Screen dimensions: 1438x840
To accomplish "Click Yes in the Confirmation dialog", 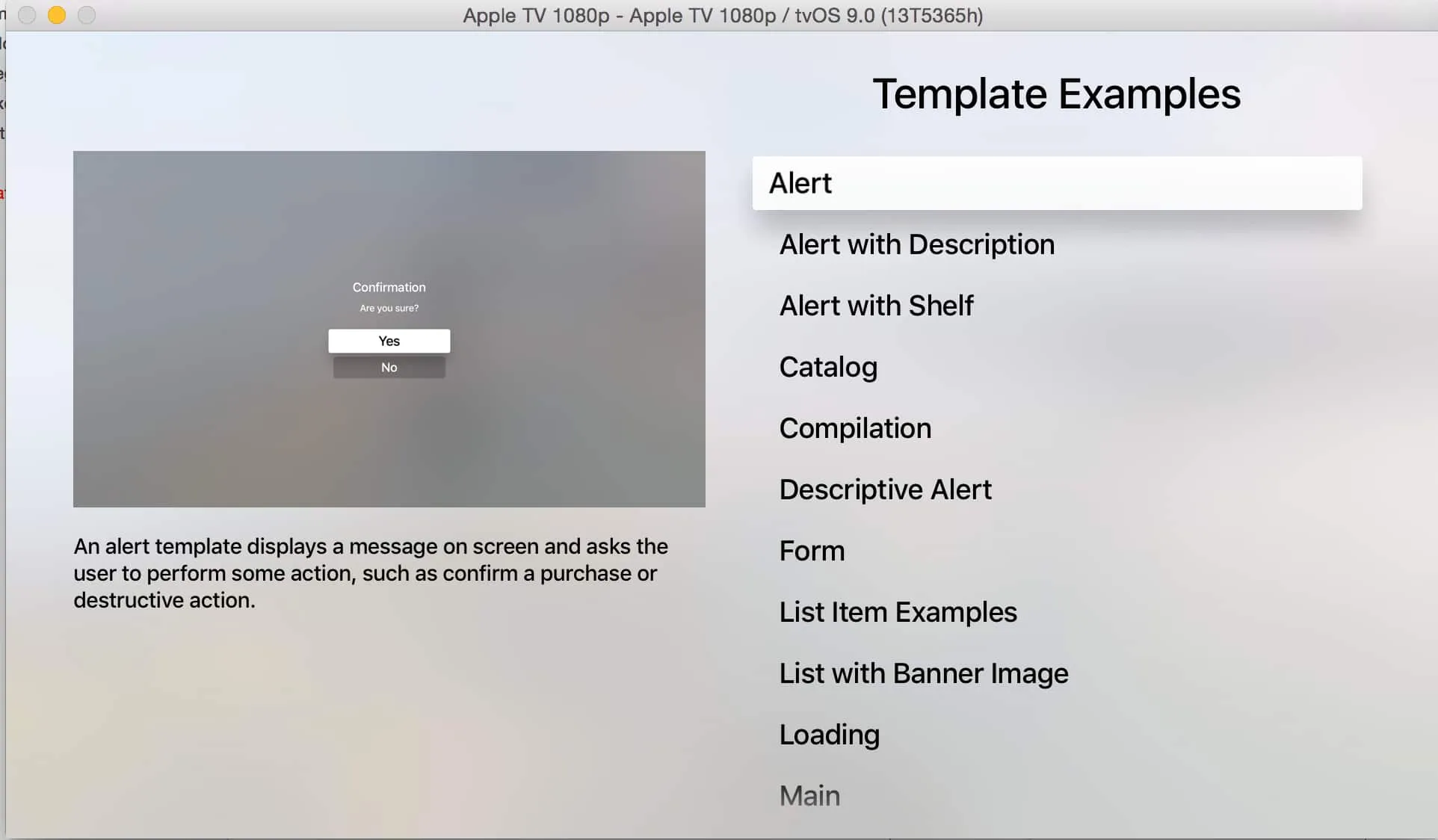I will (x=389, y=341).
